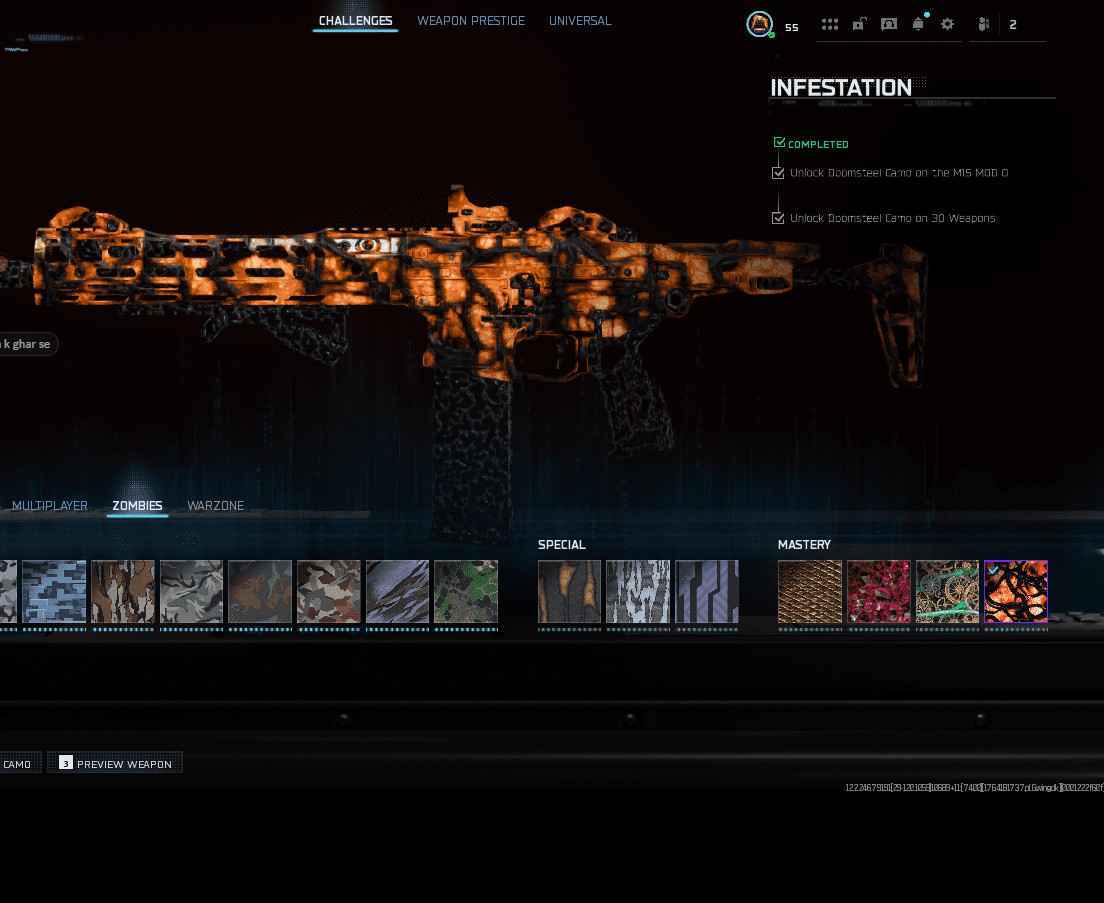Select the Multiplayer camo category
1104x903 pixels.
(x=50, y=505)
